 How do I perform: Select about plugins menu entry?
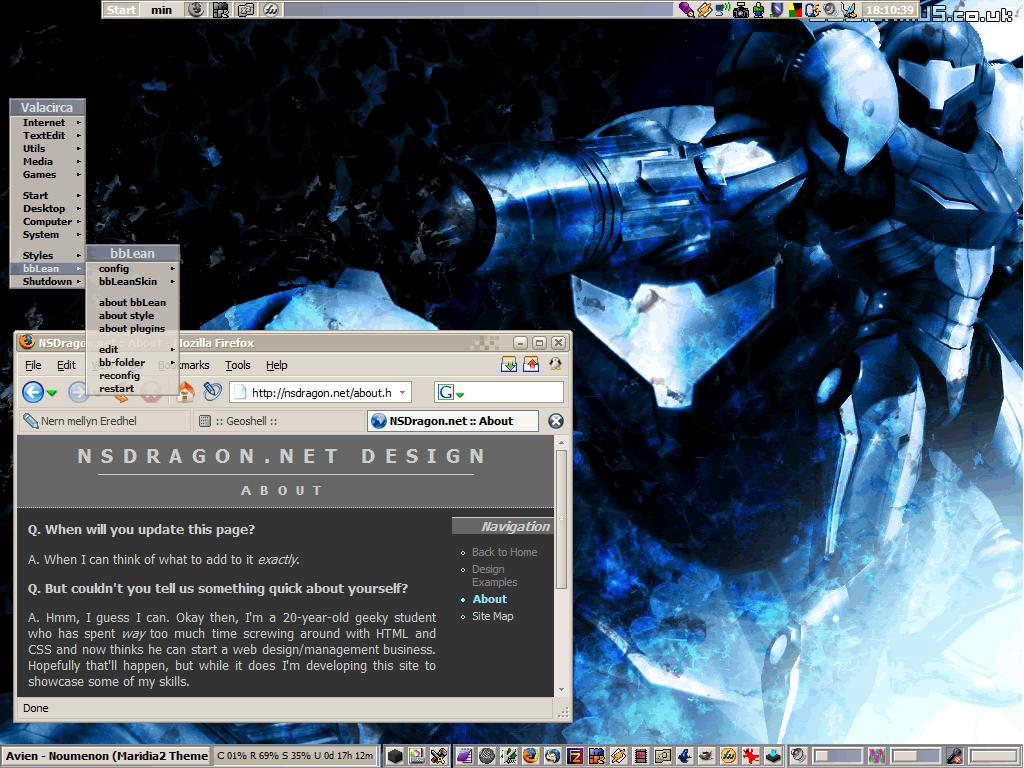pyautogui.click(x=133, y=329)
